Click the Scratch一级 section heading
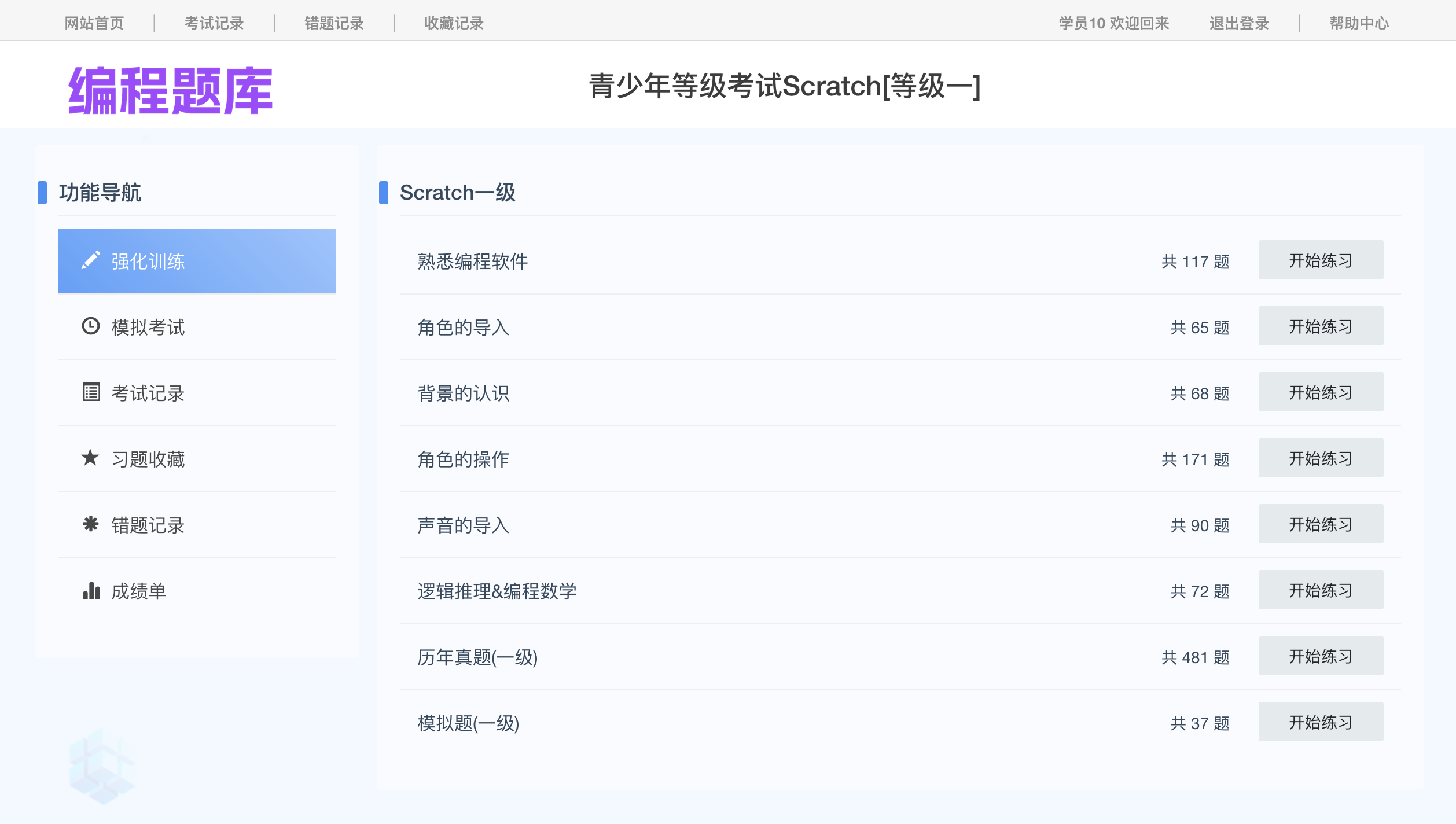 point(458,192)
